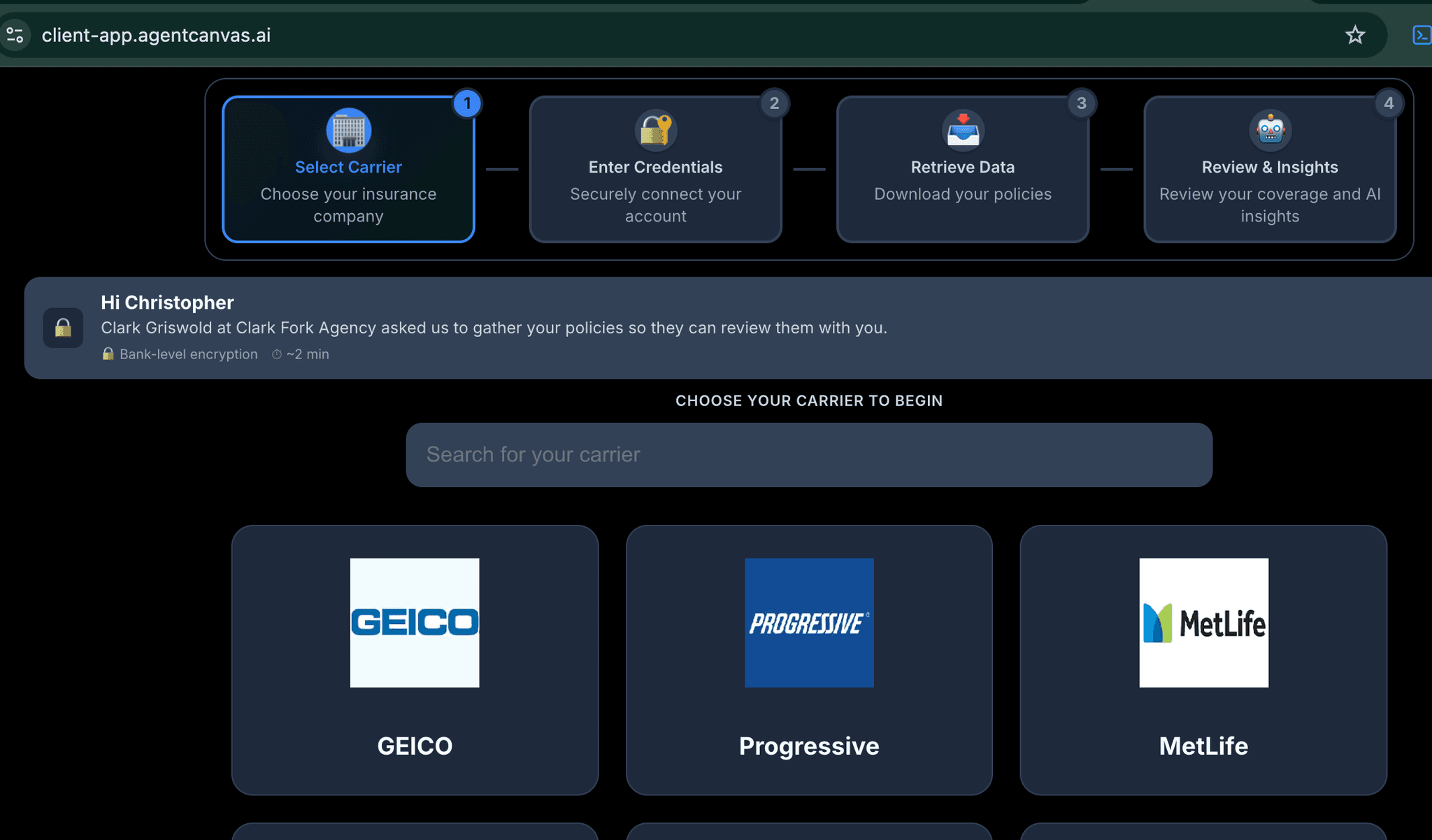Choose the MetLife carrier name label
Image resolution: width=1432 pixels, height=840 pixels.
1203,746
